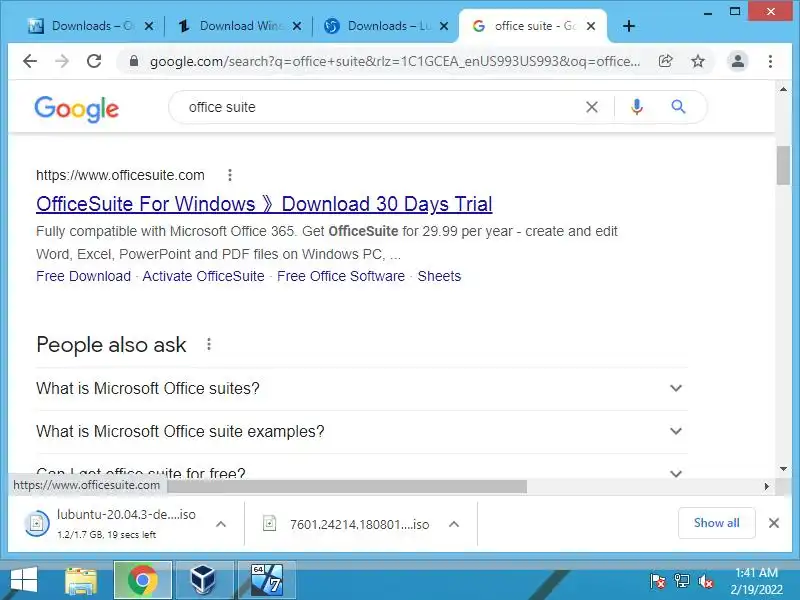Close the downloads bar
800x600 pixels.
773,523
